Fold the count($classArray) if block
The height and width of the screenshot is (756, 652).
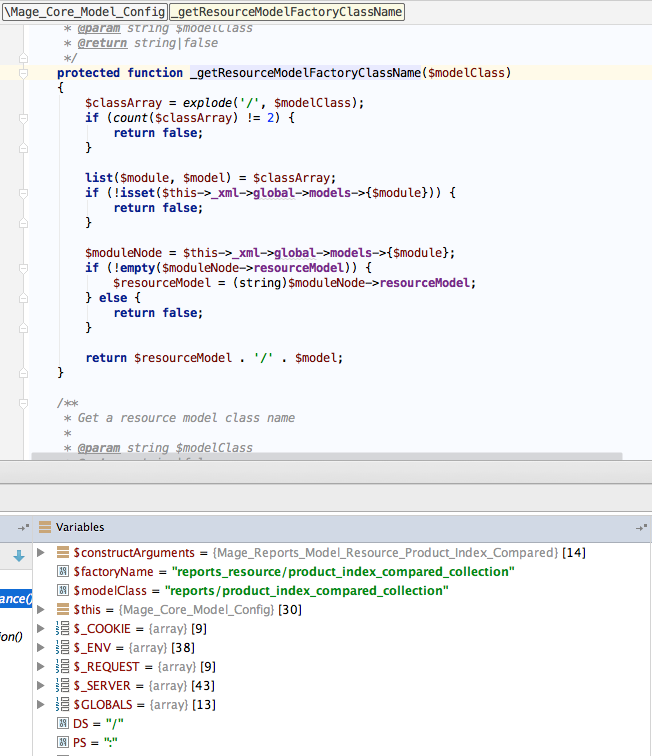pyautogui.click(x=23, y=118)
